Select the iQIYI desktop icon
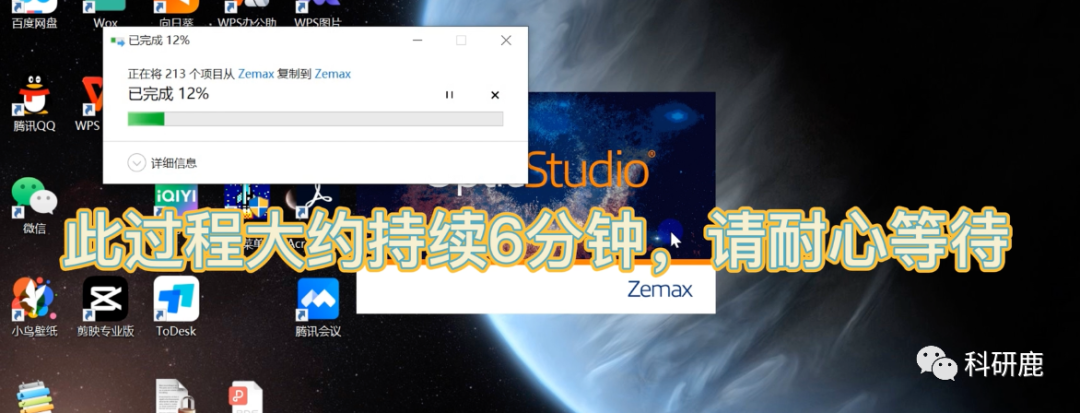The height and width of the screenshot is (413, 1080). [176, 195]
